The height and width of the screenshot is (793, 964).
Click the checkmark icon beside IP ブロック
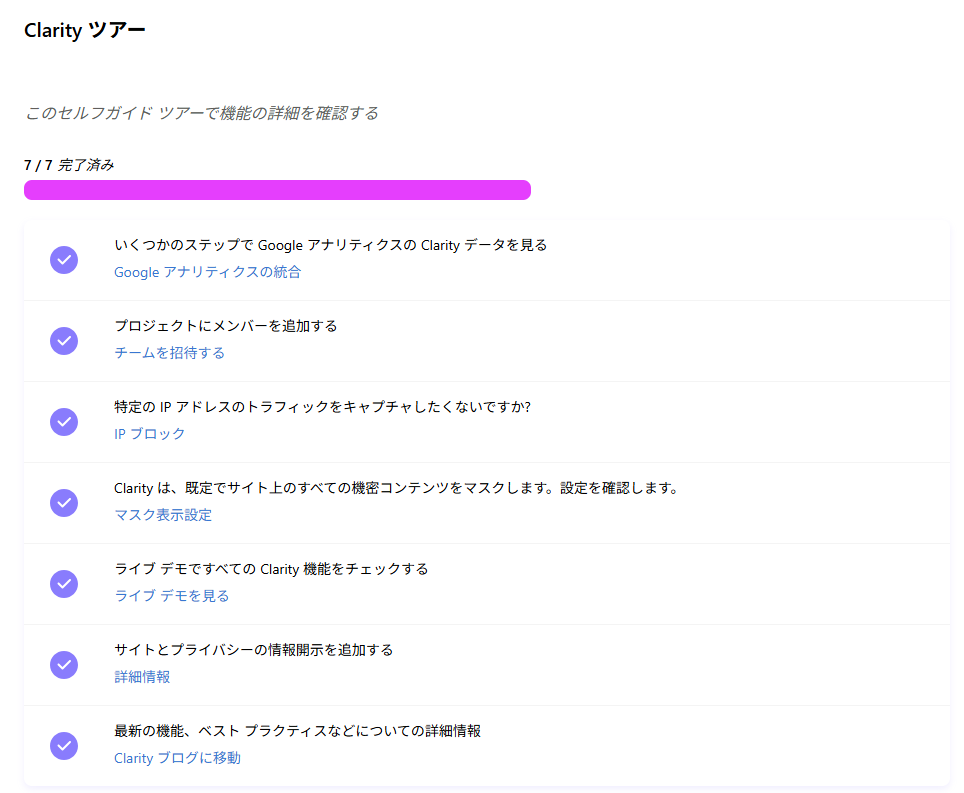64,422
